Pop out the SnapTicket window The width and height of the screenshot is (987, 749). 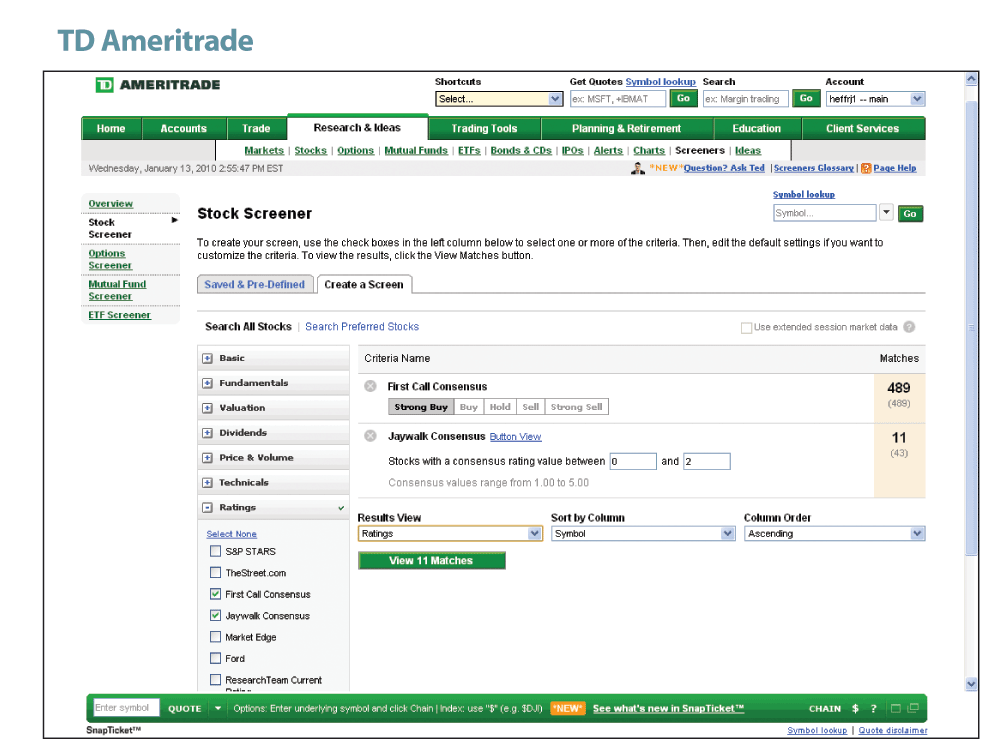(x=913, y=708)
